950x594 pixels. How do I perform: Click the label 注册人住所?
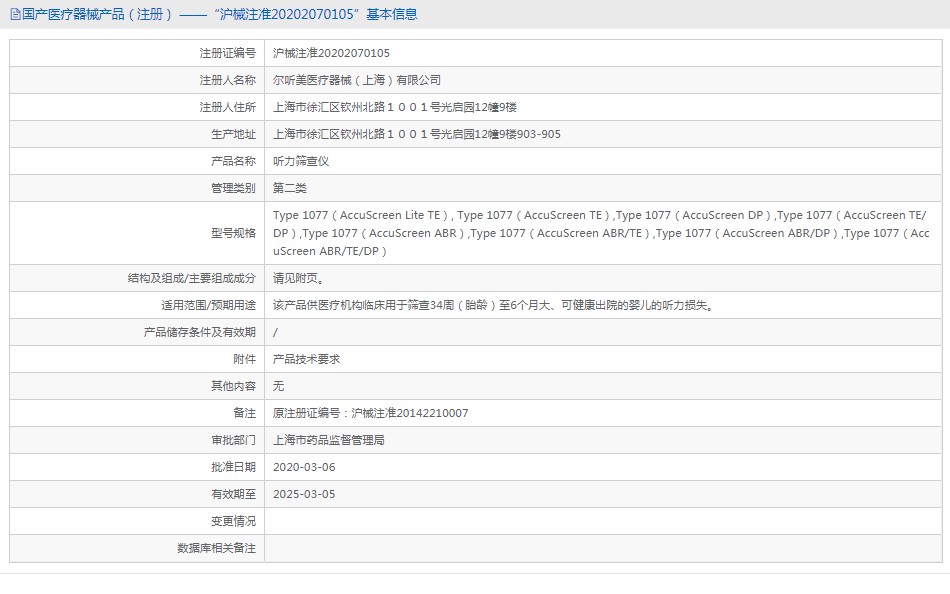(x=228, y=107)
